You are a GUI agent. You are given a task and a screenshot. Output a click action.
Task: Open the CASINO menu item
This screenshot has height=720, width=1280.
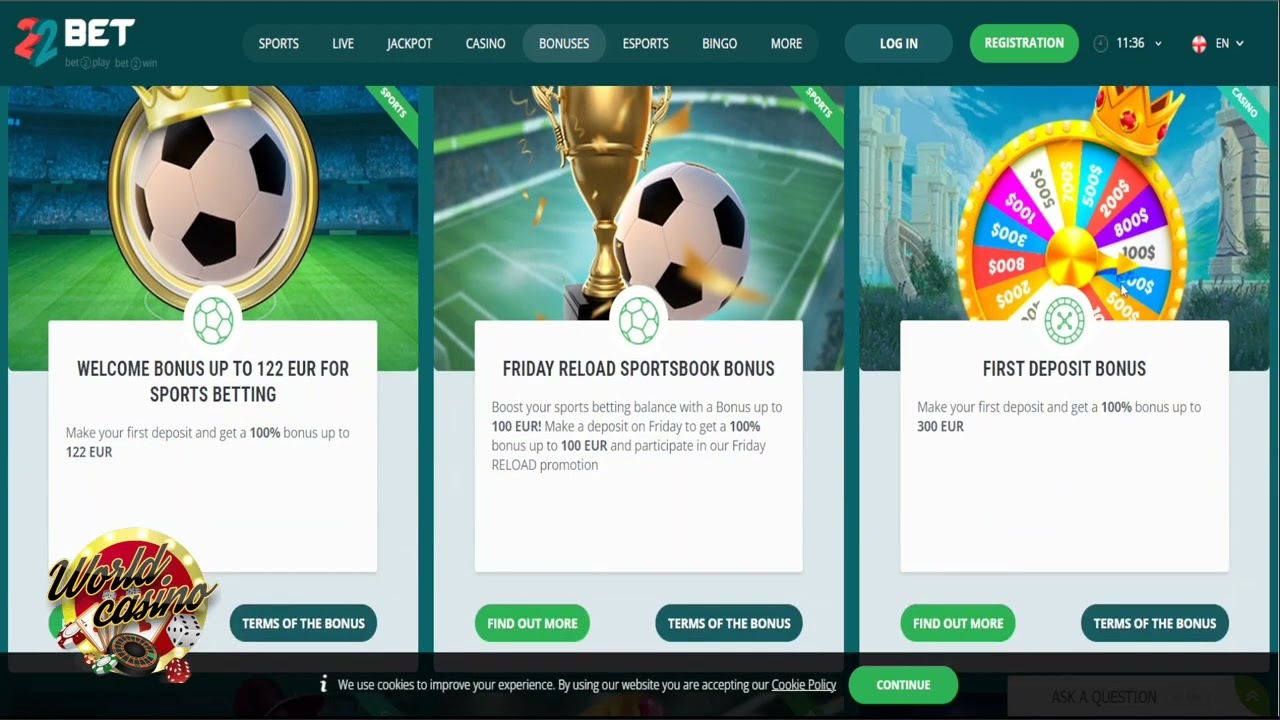pyautogui.click(x=485, y=44)
